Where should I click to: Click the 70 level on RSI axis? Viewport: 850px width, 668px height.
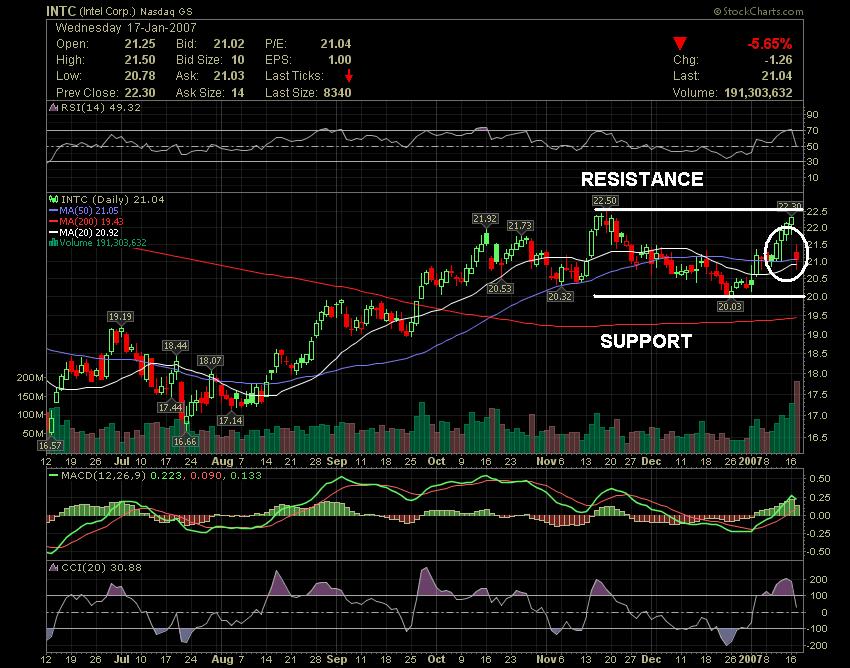pos(813,131)
